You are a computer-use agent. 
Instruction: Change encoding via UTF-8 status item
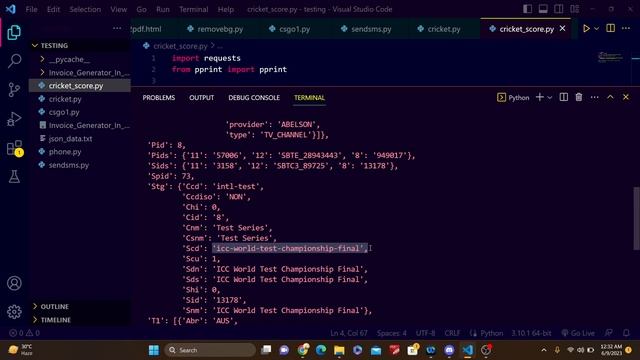425,333
